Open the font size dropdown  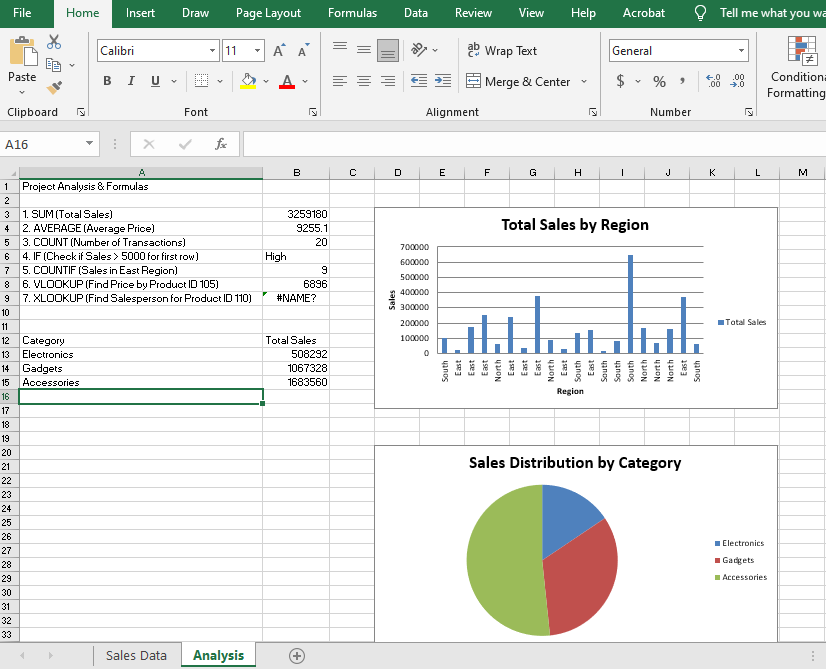click(x=258, y=51)
